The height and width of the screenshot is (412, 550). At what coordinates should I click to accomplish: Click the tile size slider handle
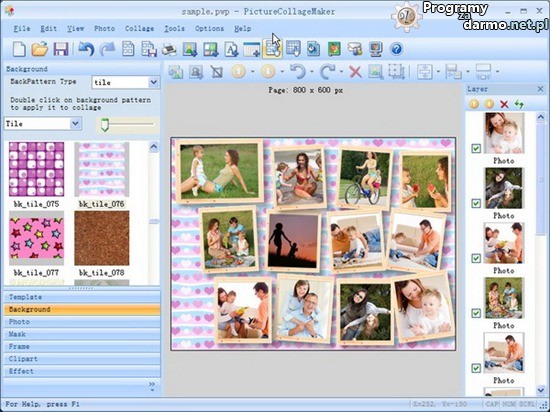(105, 125)
